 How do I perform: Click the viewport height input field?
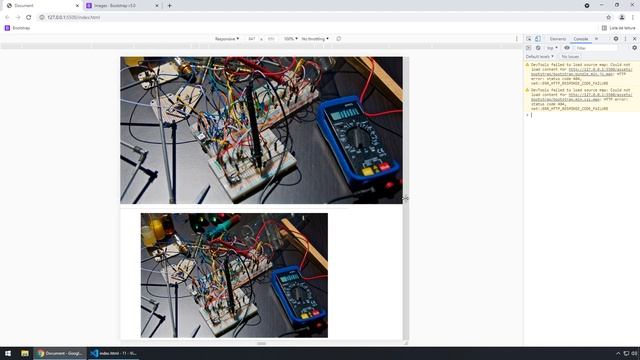pyautogui.click(x=271, y=39)
